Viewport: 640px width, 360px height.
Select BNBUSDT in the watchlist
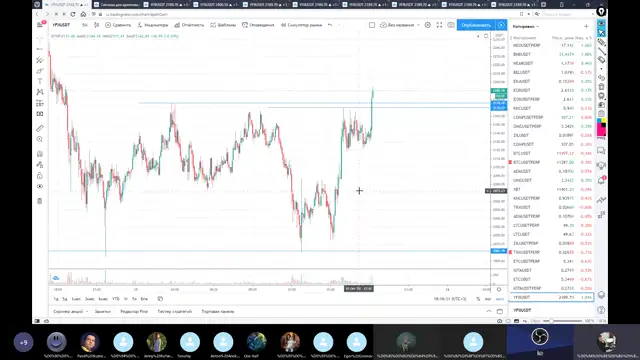coord(551,54)
